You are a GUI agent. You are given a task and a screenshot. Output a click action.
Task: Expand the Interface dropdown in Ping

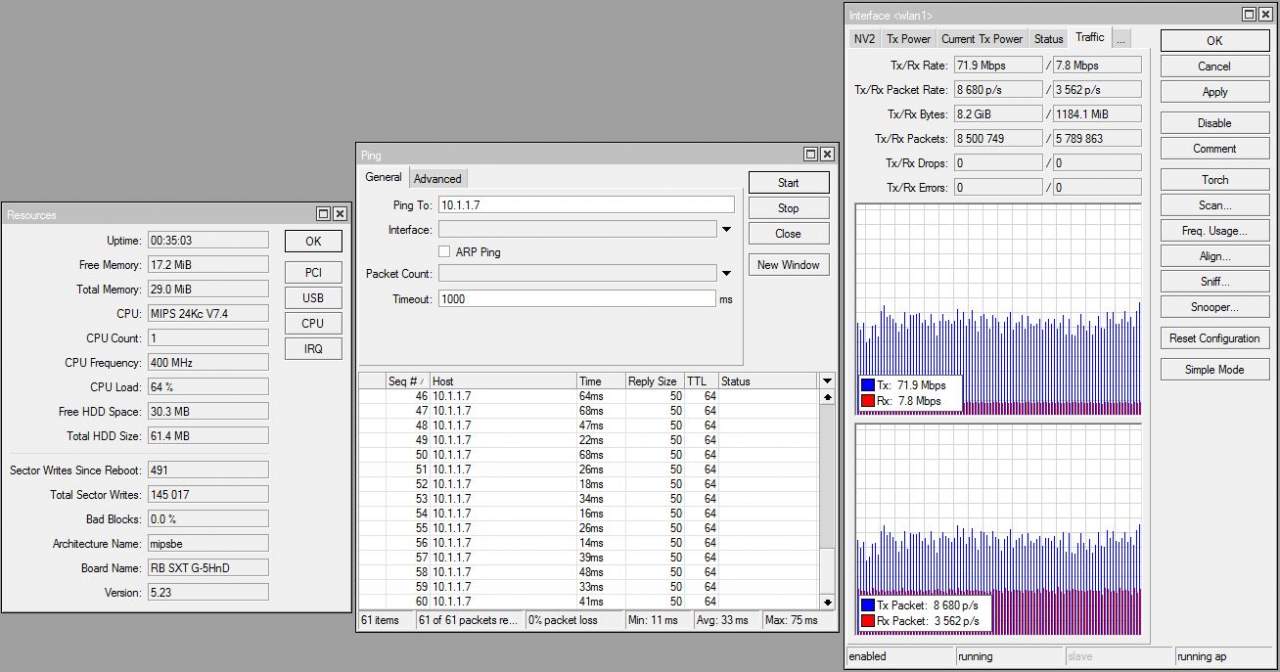click(x=726, y=230)
